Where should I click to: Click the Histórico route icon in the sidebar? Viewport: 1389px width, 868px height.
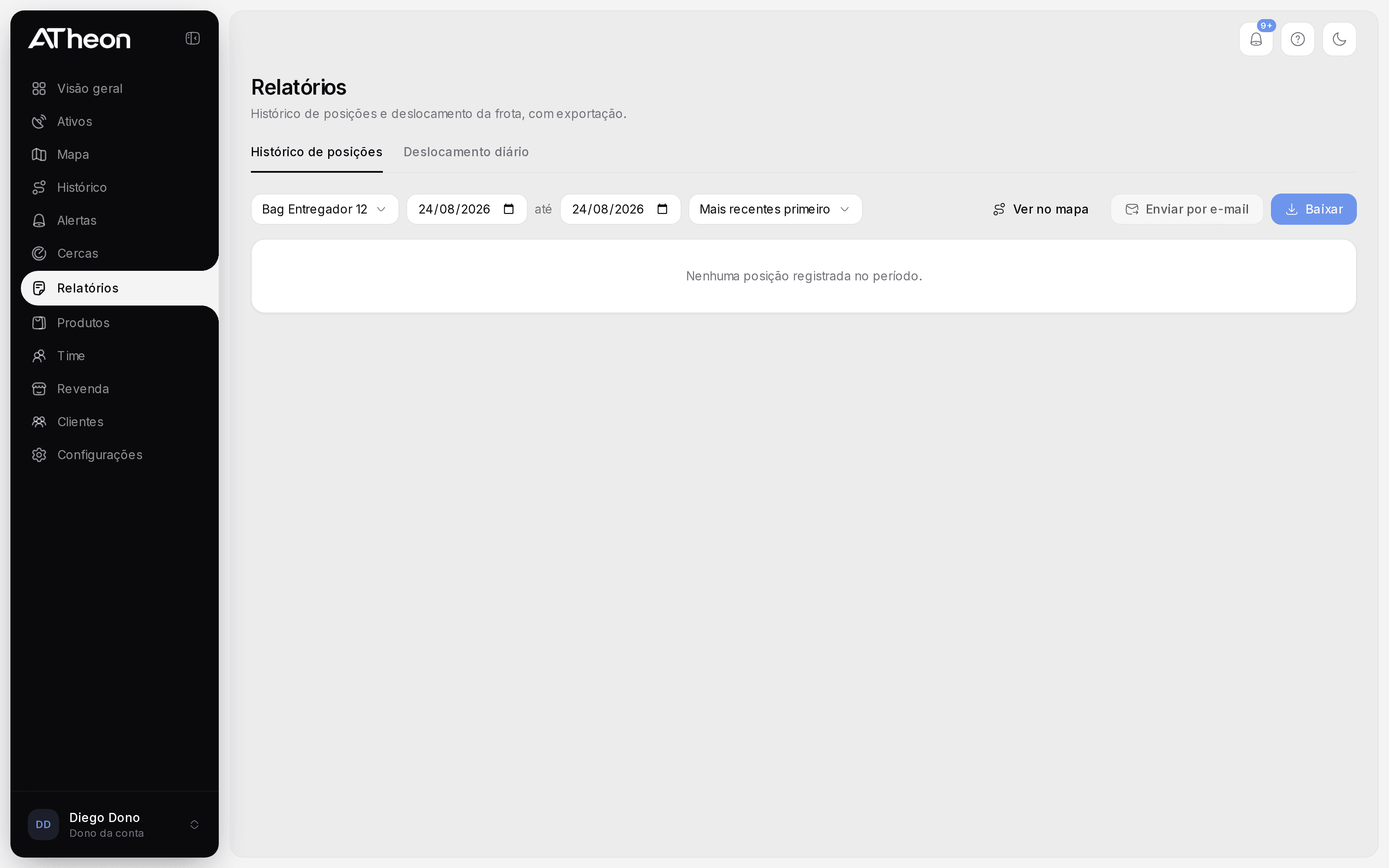tap(39, 188)
